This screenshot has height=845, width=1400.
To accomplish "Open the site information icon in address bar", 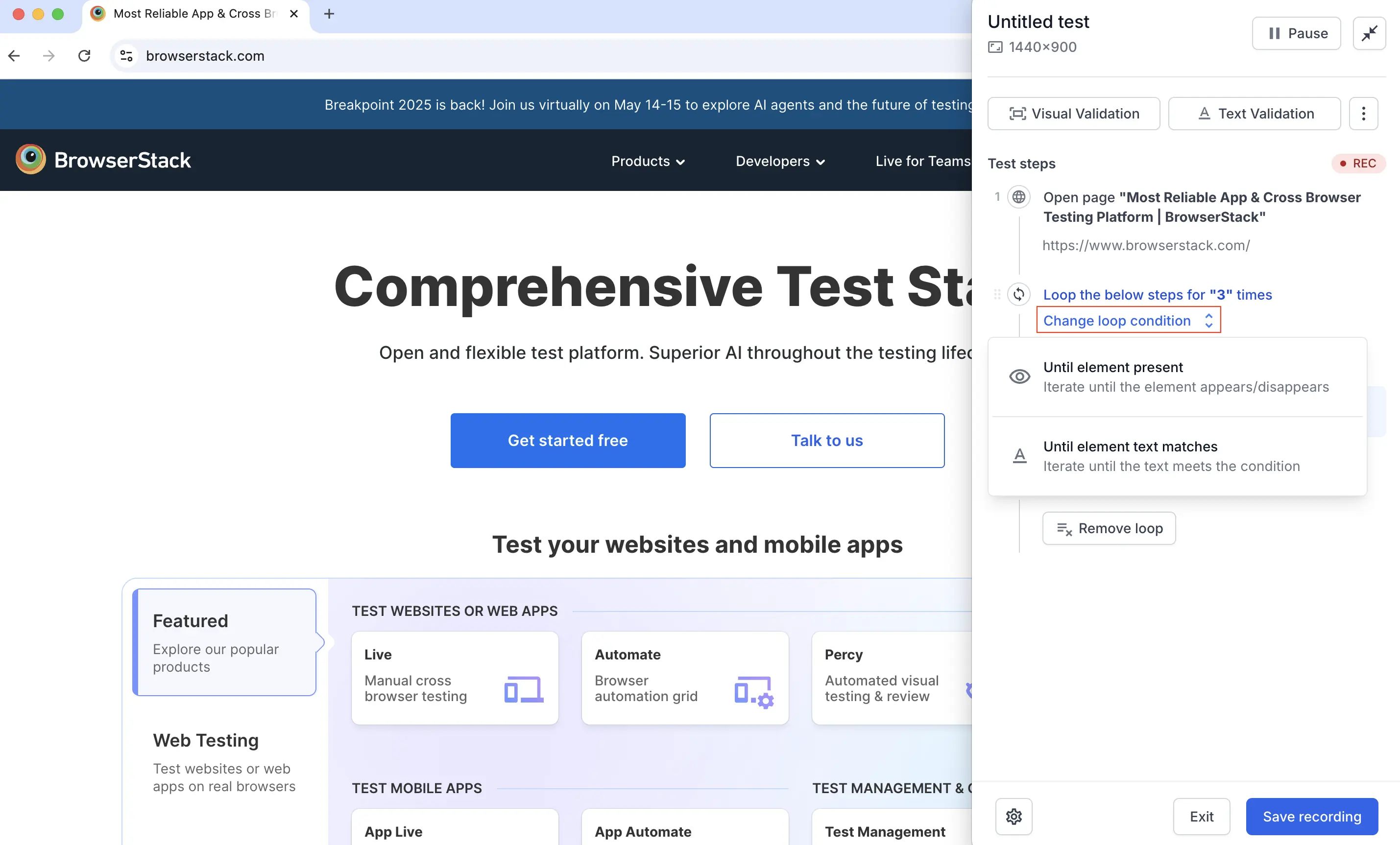I will 126,56.
